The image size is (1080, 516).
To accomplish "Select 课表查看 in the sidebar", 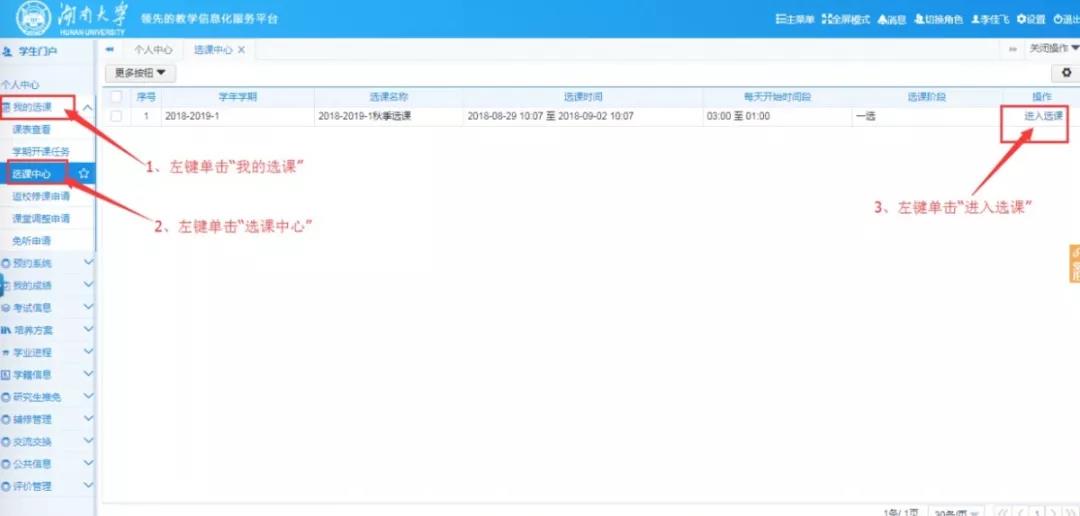I will click(x=31, y=129).
